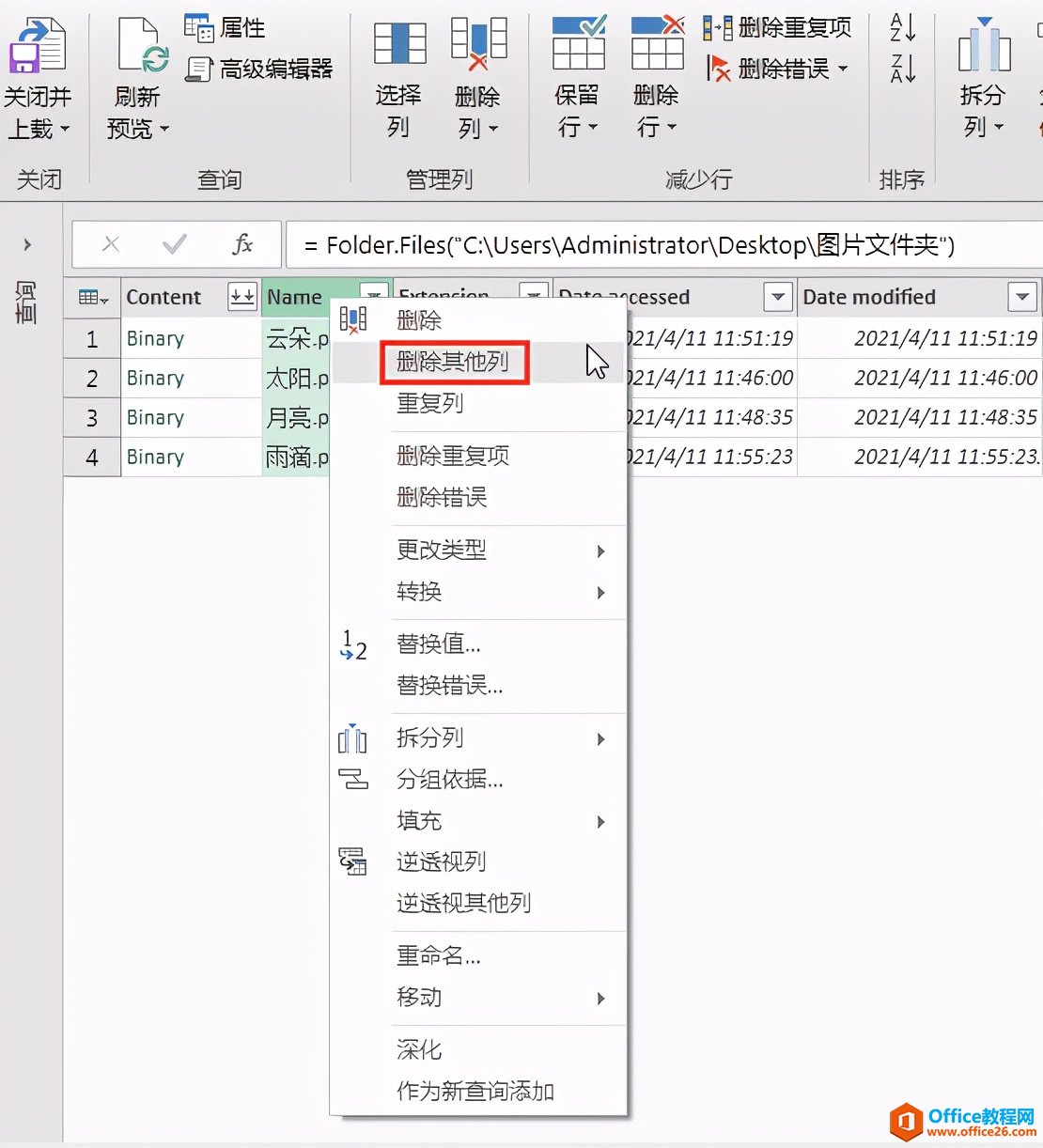This screenshot has height=1148, width=1043.
Task: Open query Properties (属性)
Action: 225,28
